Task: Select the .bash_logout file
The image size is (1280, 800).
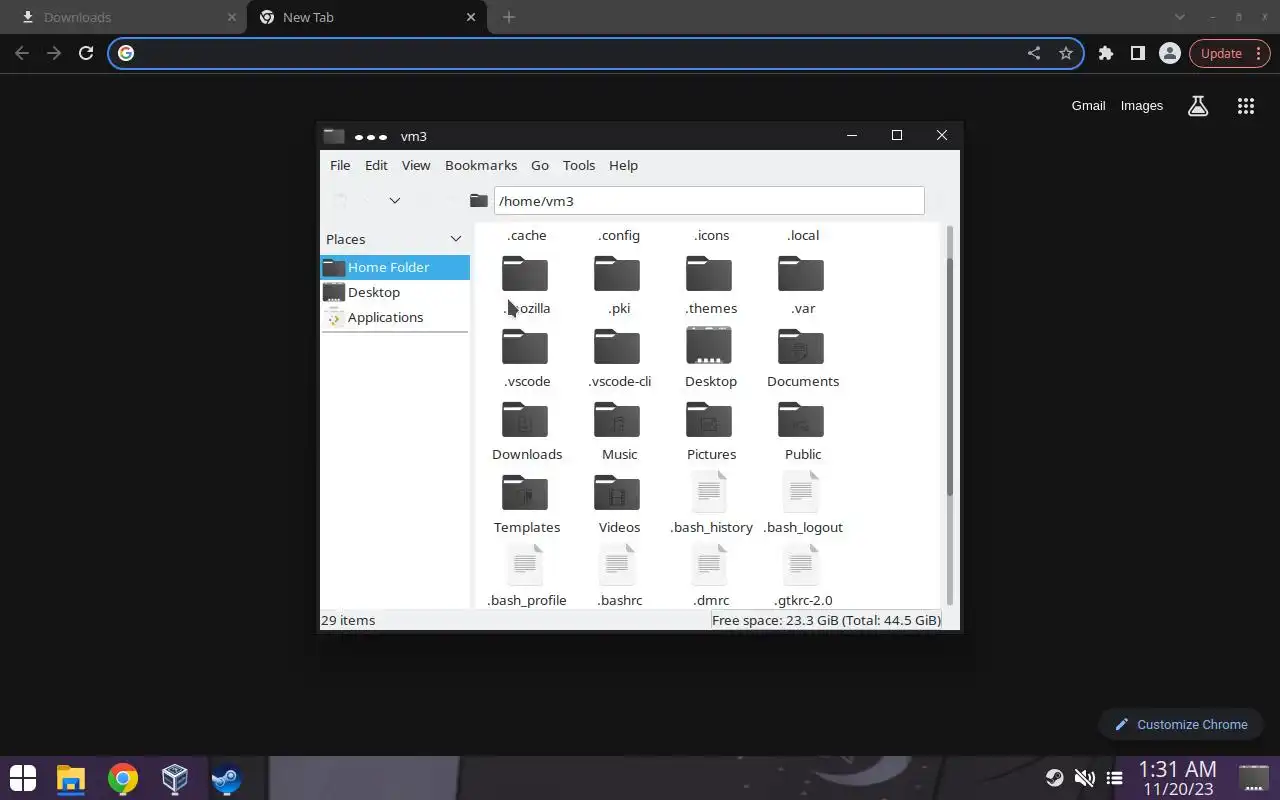Action: [x=801, y=492]
